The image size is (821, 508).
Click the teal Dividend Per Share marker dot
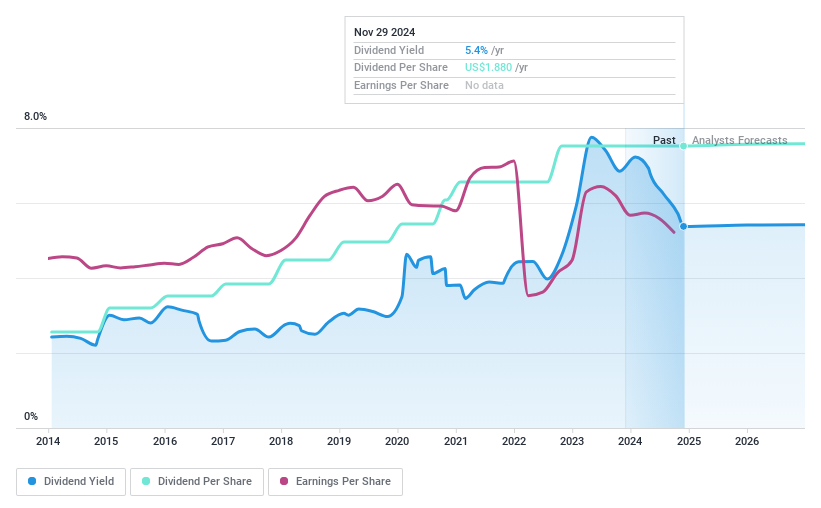(x=683, y=146)
